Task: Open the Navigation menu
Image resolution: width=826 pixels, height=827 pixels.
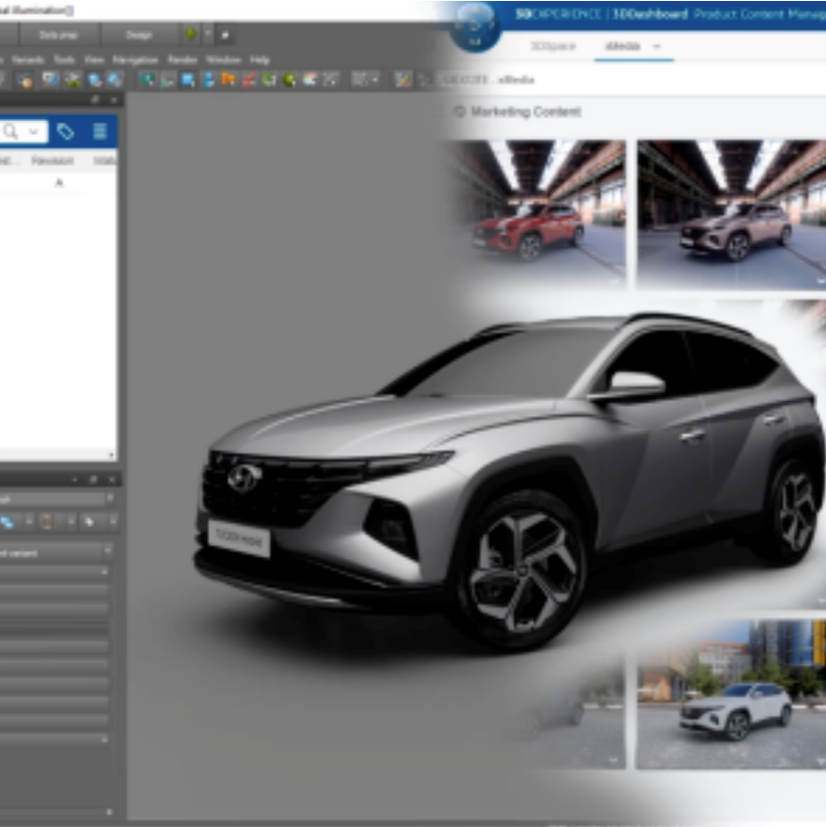Action: [x=135, y=60]
